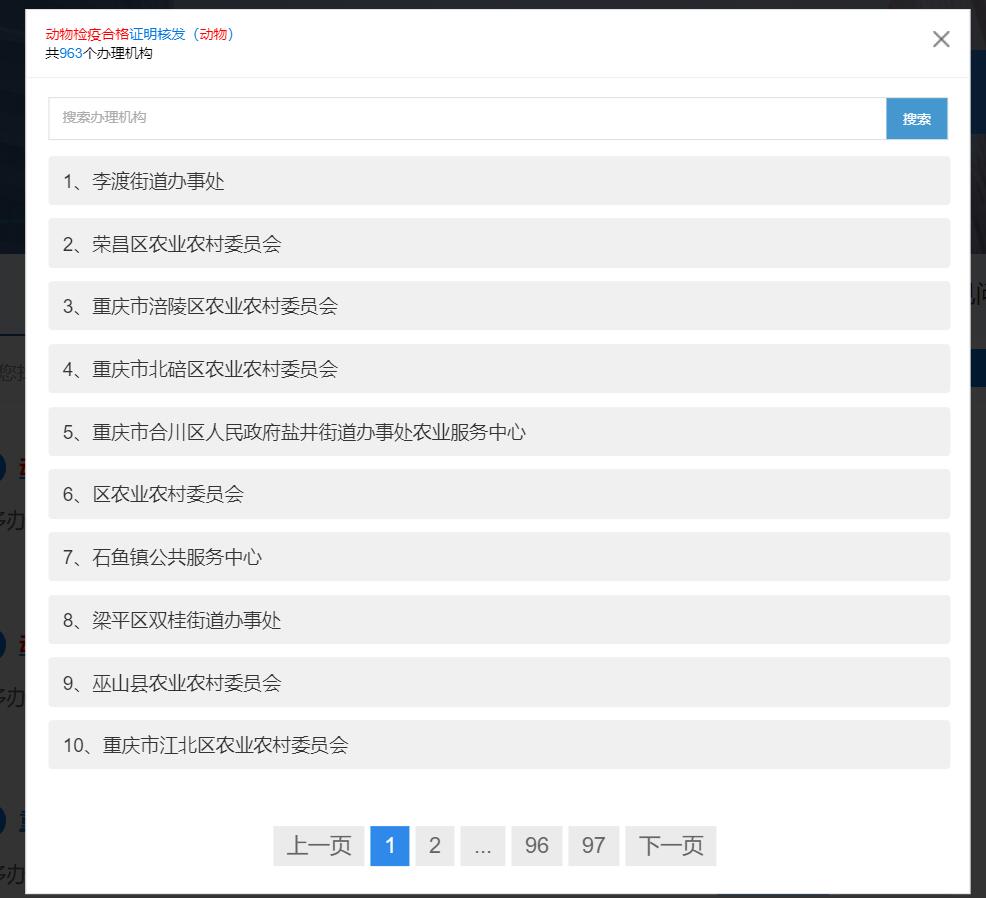Choose 重庆市江北区农业农村委员会
This screenshot has height=898, width=986.
[x=499, y=745]
